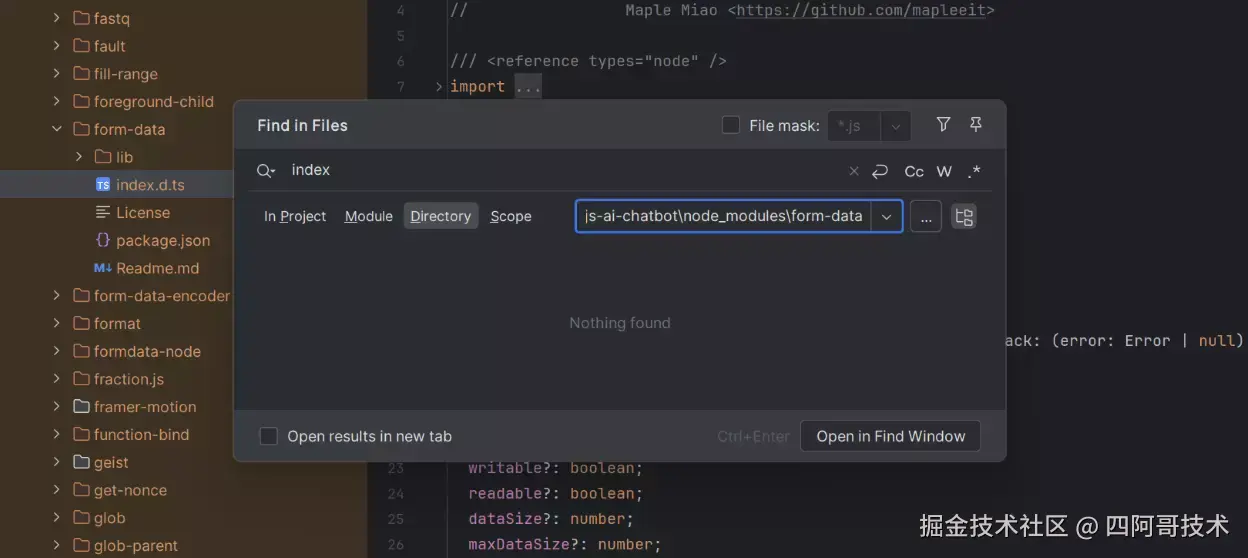
Task: Click the folded '...' import placeholder
Action: [528, 87]
